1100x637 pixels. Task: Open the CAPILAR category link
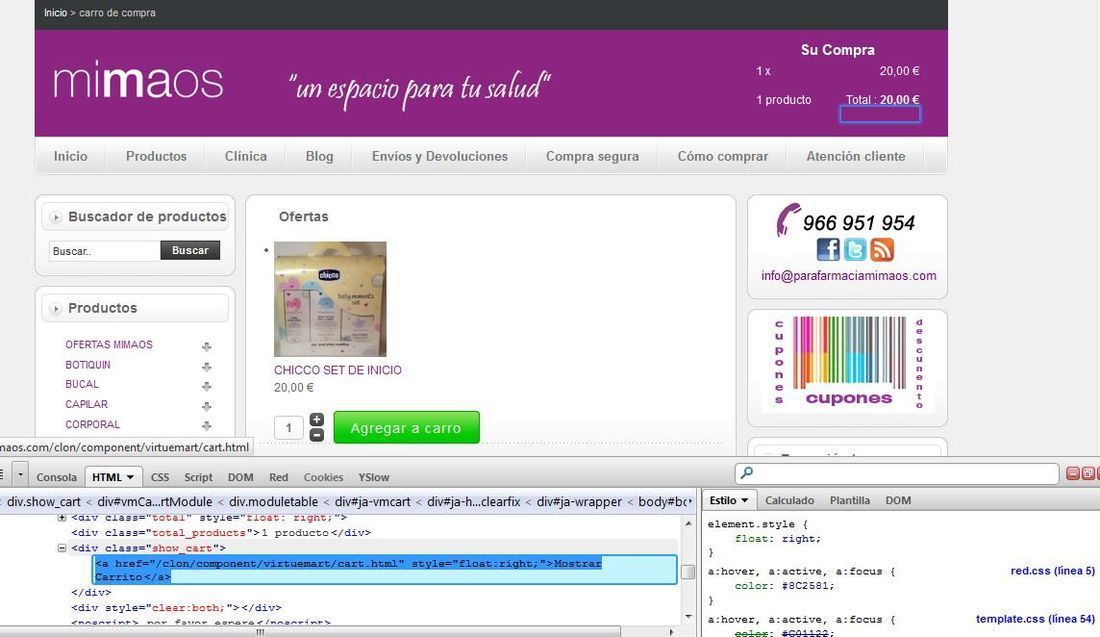(x=86, y=404)
